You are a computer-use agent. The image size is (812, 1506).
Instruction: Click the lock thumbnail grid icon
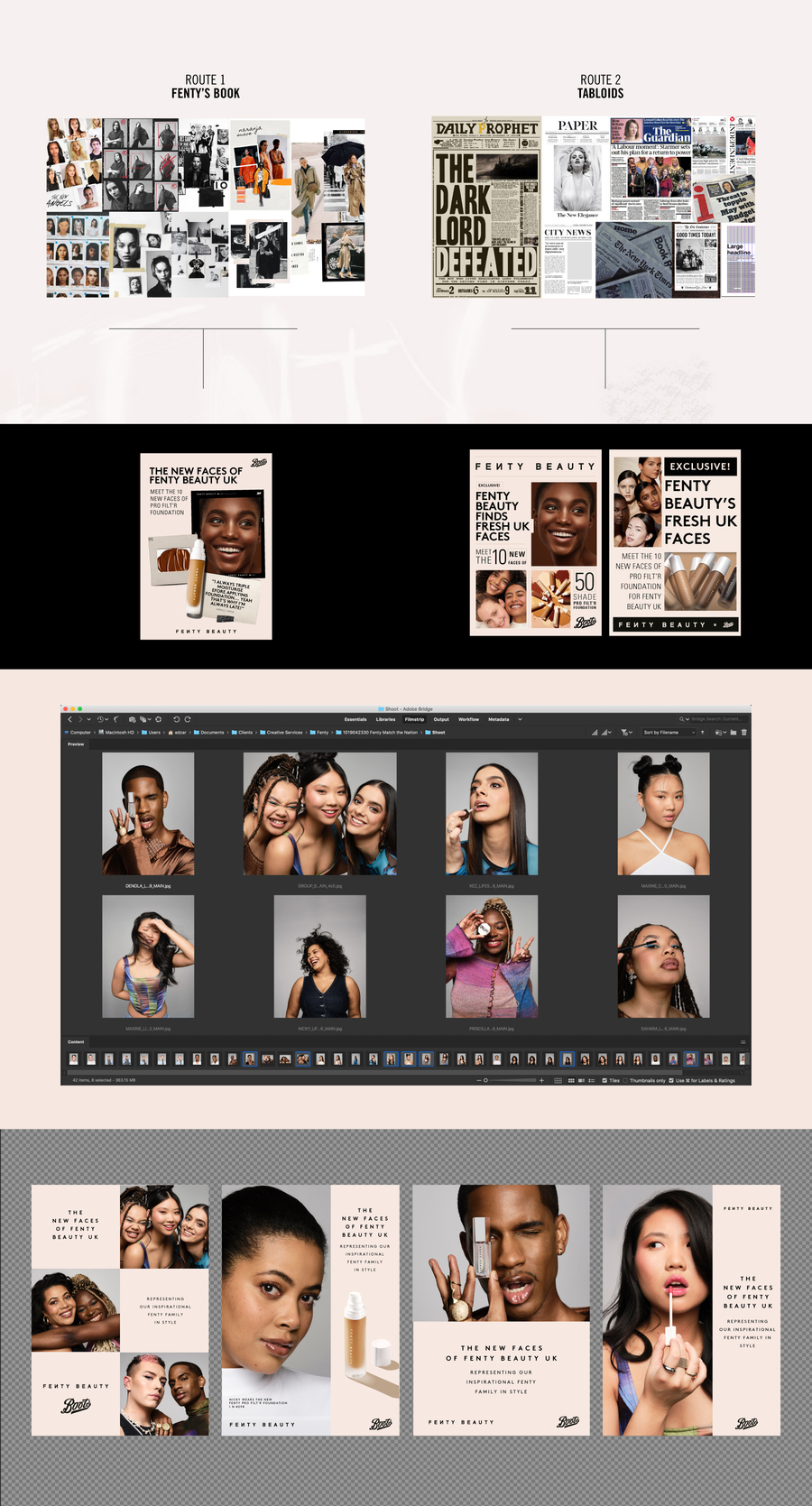pyautogui.click(x=558, y=1080)
